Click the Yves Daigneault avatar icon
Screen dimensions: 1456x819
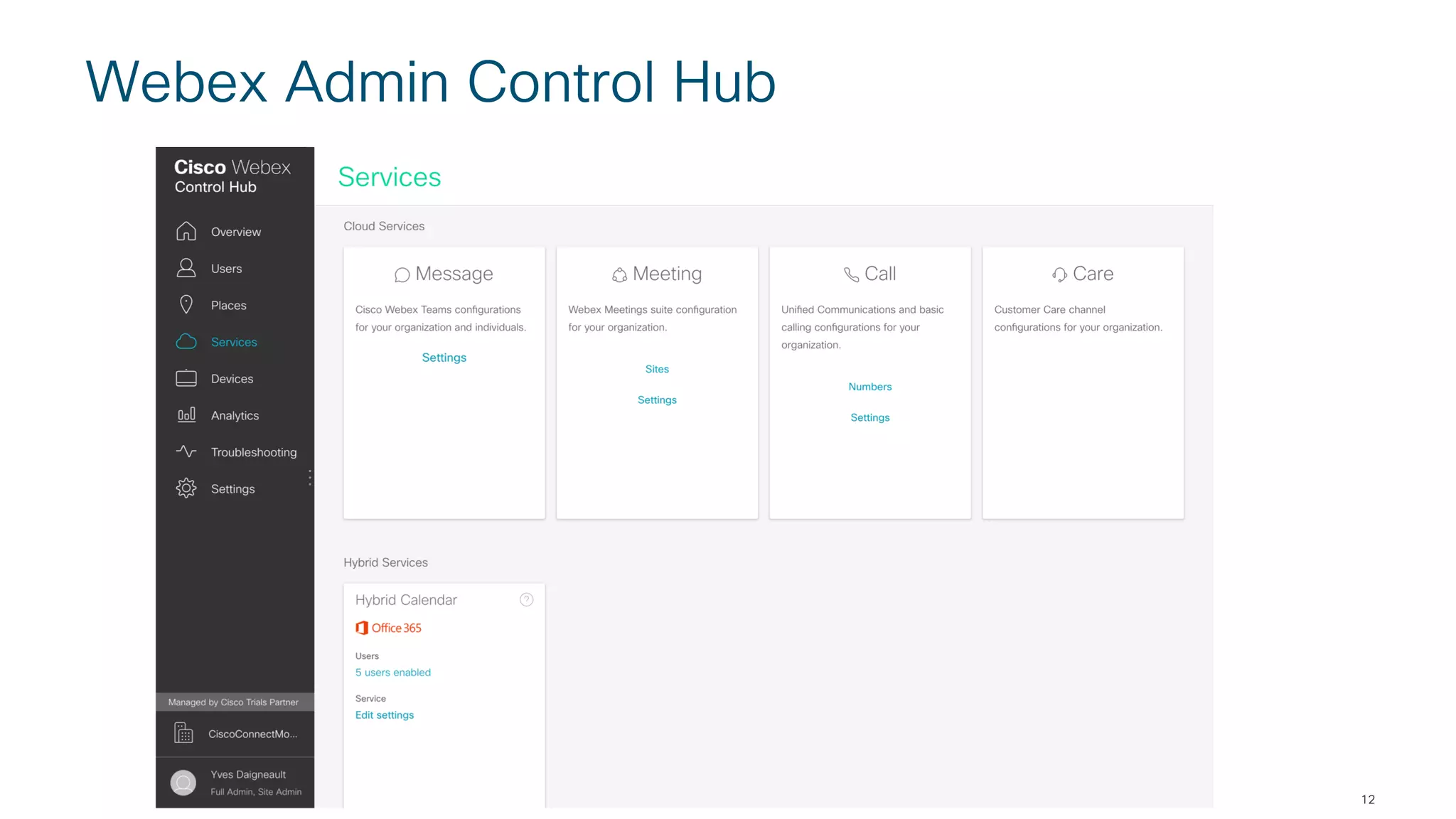183,783
